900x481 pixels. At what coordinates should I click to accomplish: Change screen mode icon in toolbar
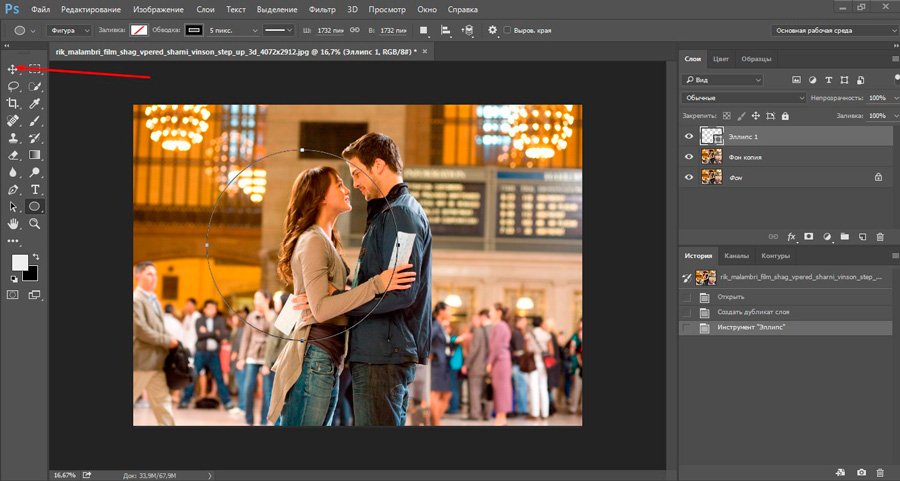coord(34,294)
